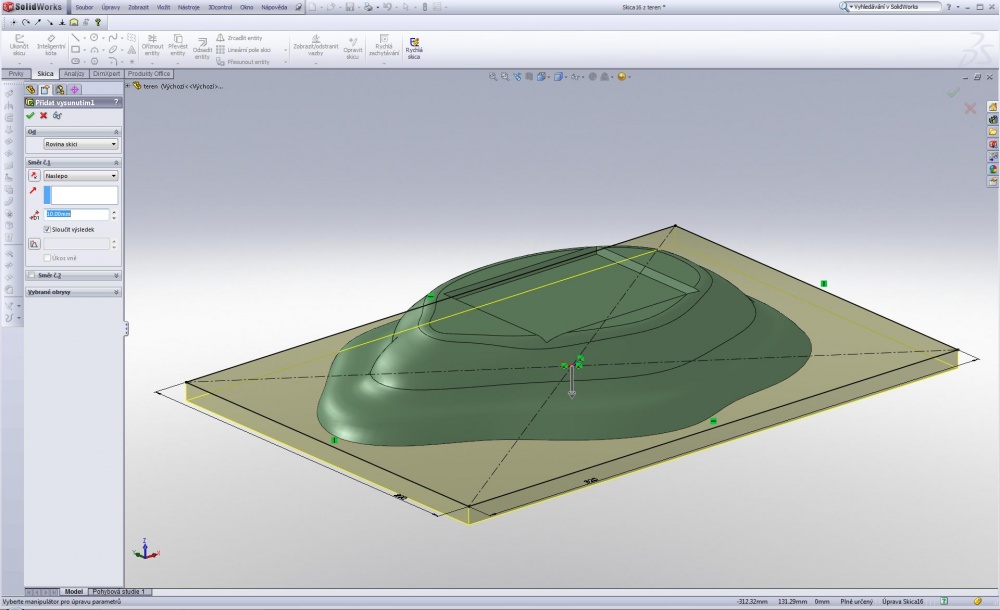Open the Rovina skici dropdown
Screen dimensions: 1000x610
(80, 144)
